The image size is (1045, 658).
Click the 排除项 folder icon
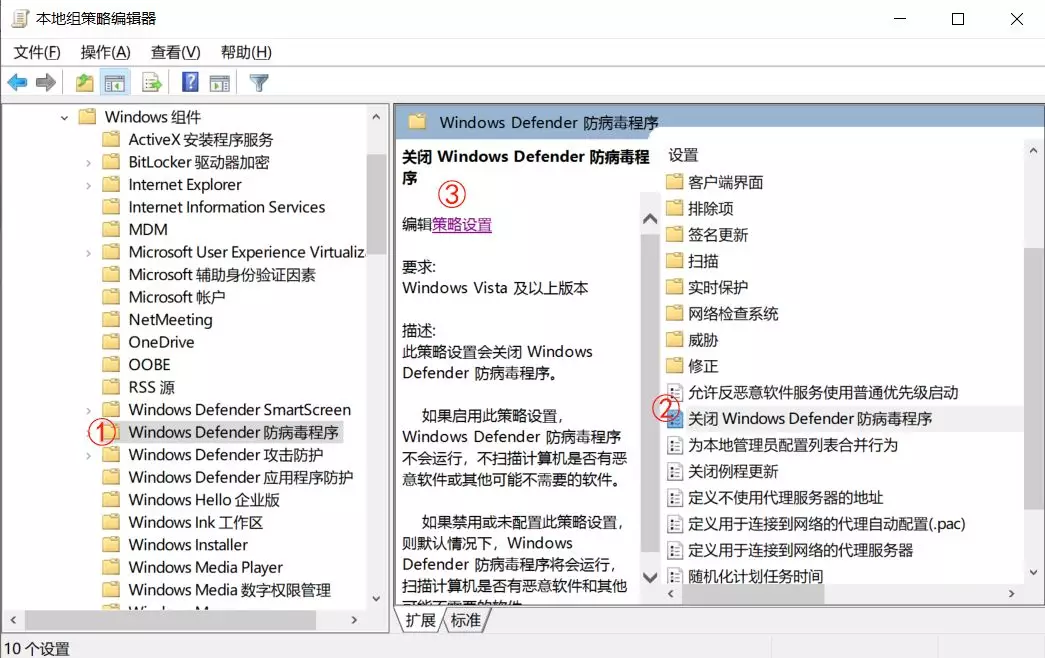674,208
